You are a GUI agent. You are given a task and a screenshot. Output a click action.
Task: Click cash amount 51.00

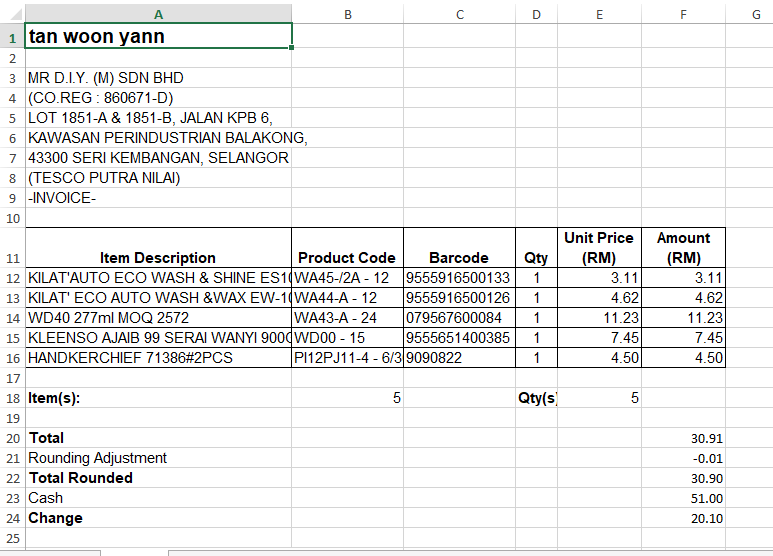(x=683, y=498)
